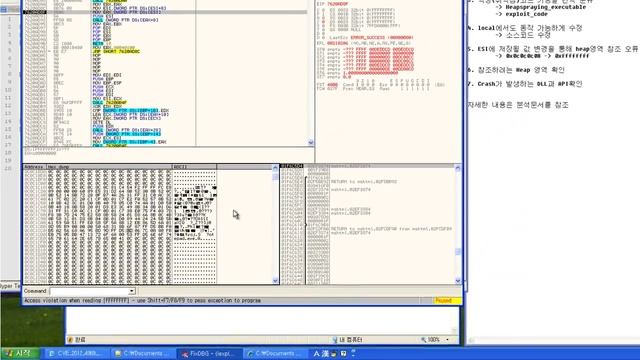This screenshot has width=640, height=360.
Task: Select the first C:\Documents taskbar item
Action: [x=143, y=353]
